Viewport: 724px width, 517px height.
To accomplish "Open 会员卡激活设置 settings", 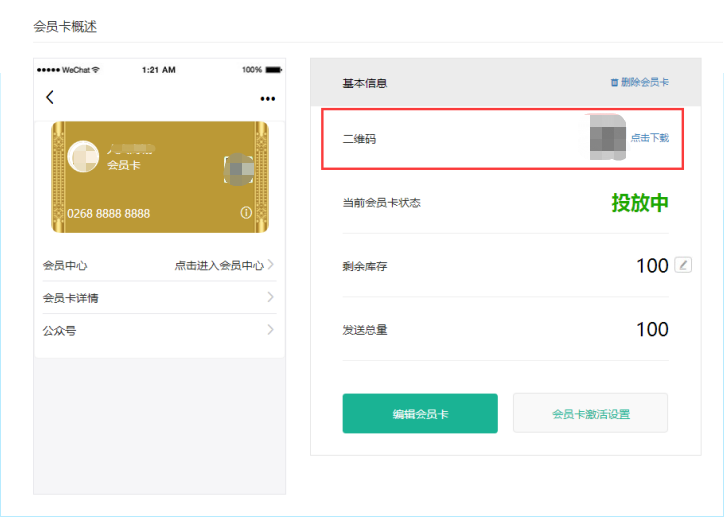I will pyautogui.click(x=590, y=413).
